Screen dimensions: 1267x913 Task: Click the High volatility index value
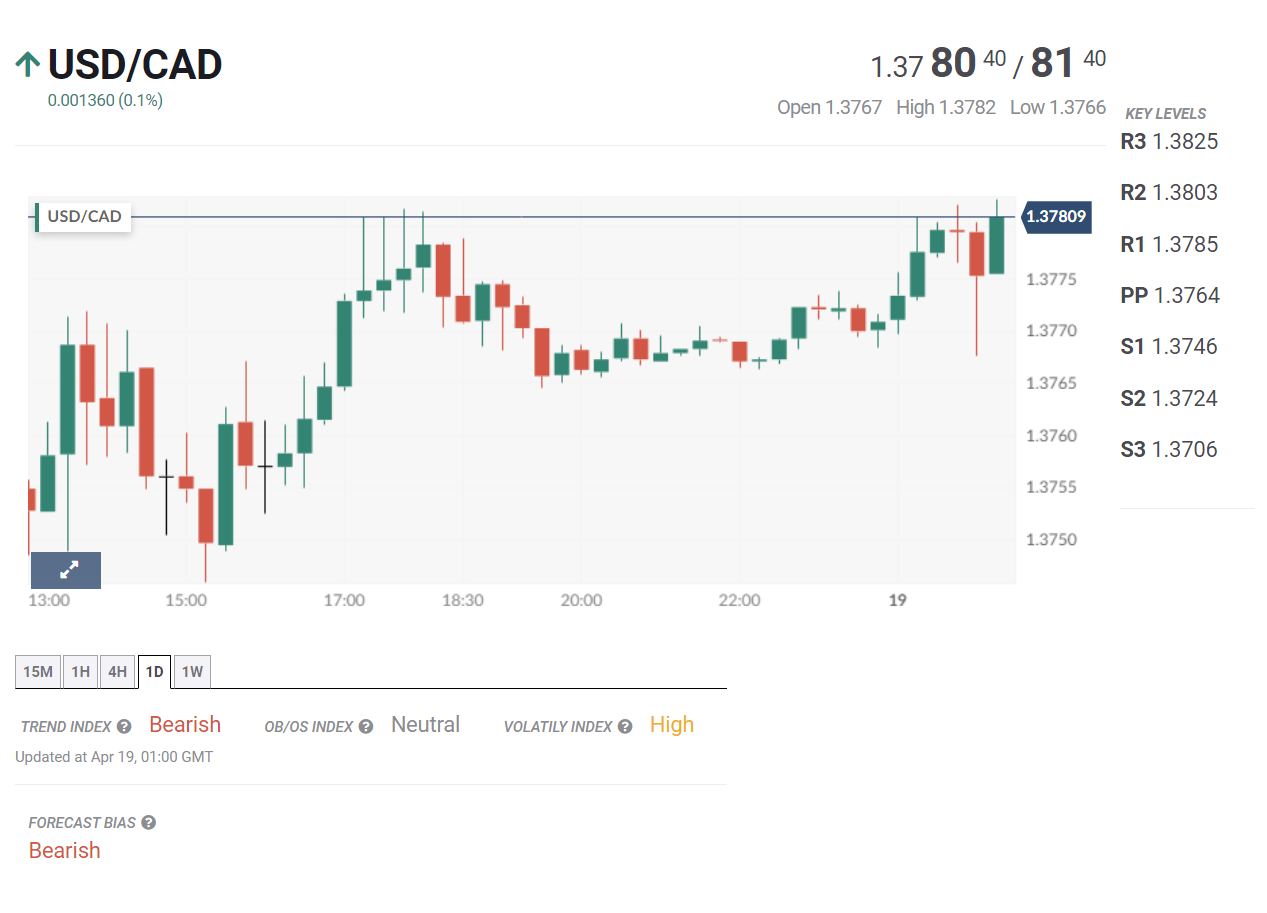coord(671,725)
